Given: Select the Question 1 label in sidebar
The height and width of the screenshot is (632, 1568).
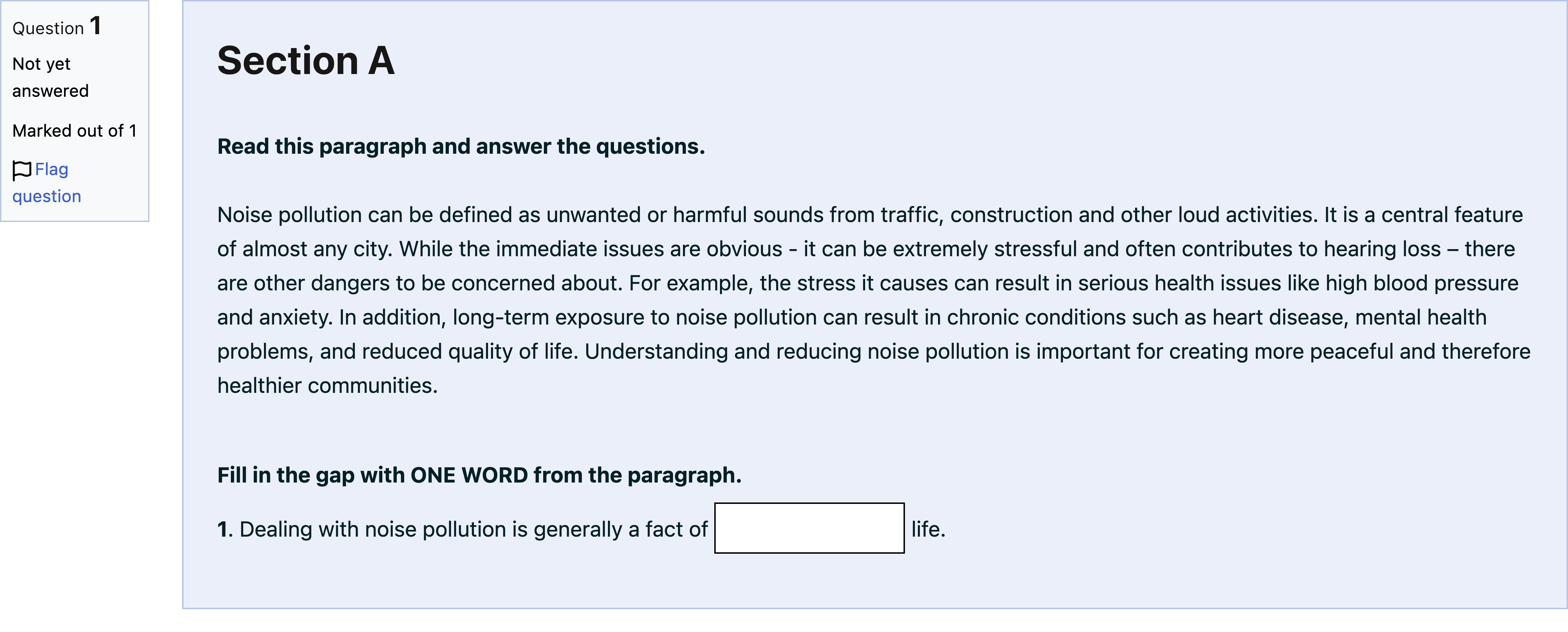Looking at the screenshot, I should click(57, 26).
